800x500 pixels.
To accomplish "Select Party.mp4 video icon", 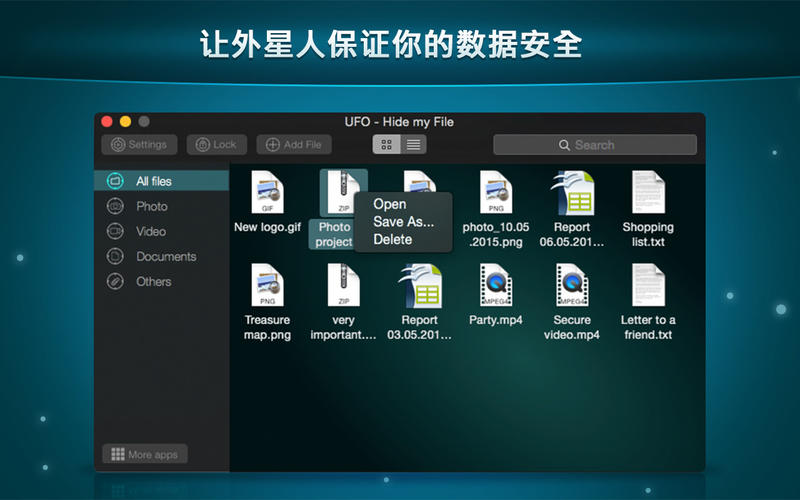I will [x=496, y=285].
